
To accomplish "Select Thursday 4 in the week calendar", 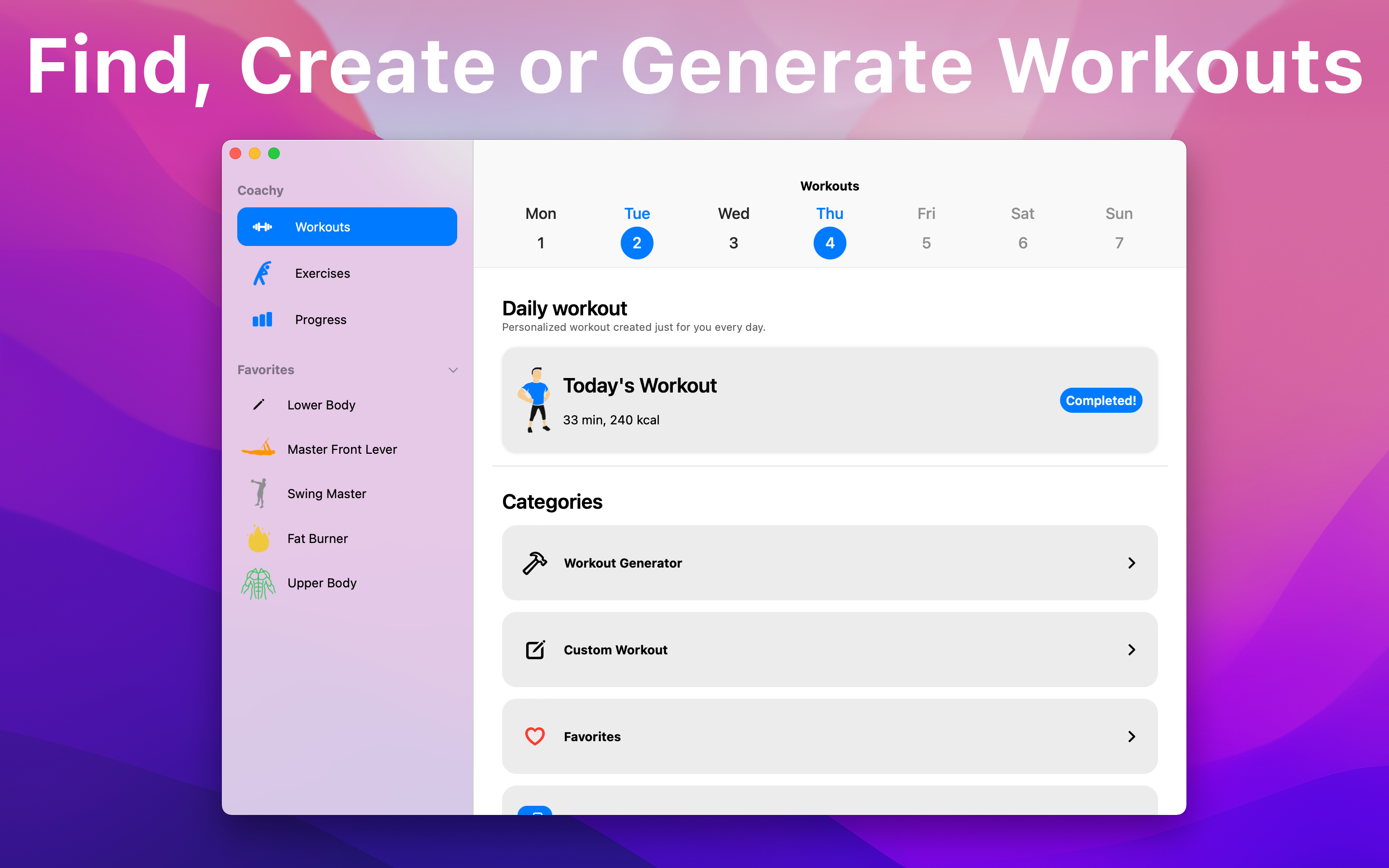I will [830, 243].
